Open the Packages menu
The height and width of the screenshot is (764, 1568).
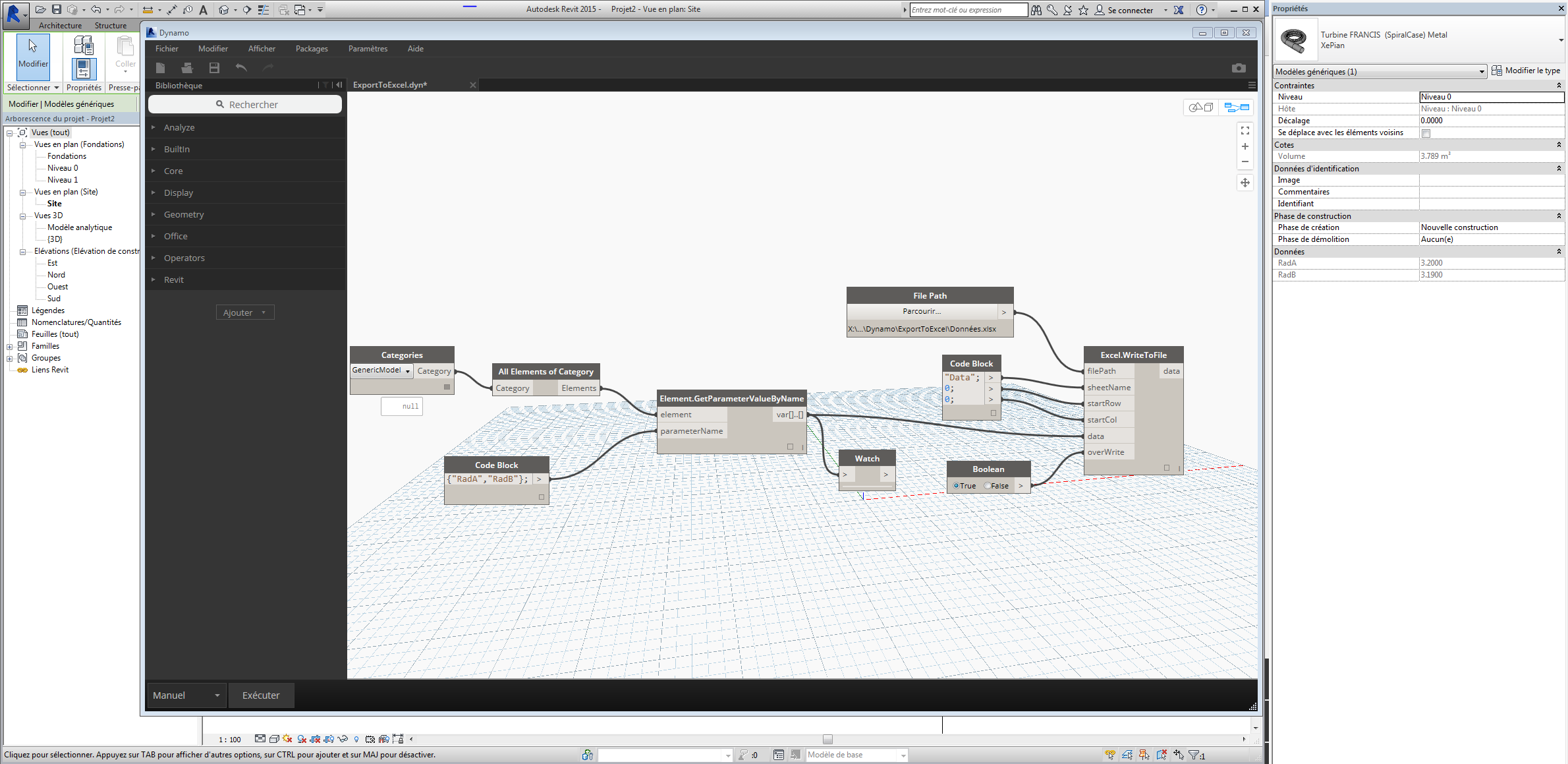pyautogui.click(x=312, y=49)
